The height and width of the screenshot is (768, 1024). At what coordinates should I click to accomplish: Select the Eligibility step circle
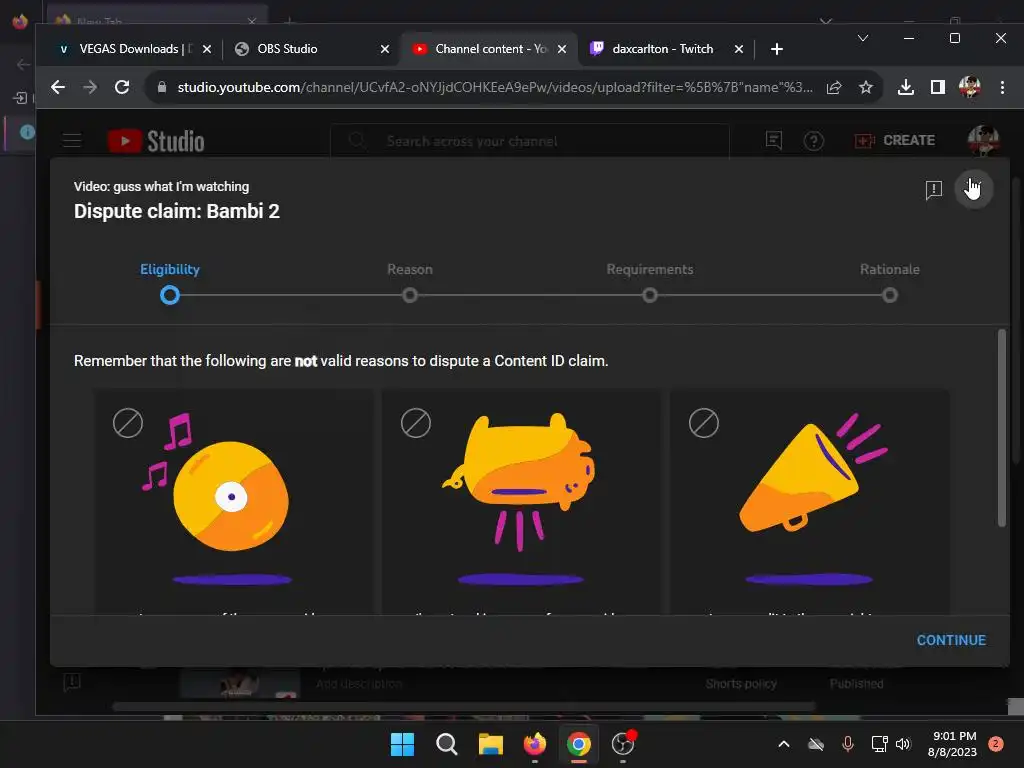tap(170, 296)
